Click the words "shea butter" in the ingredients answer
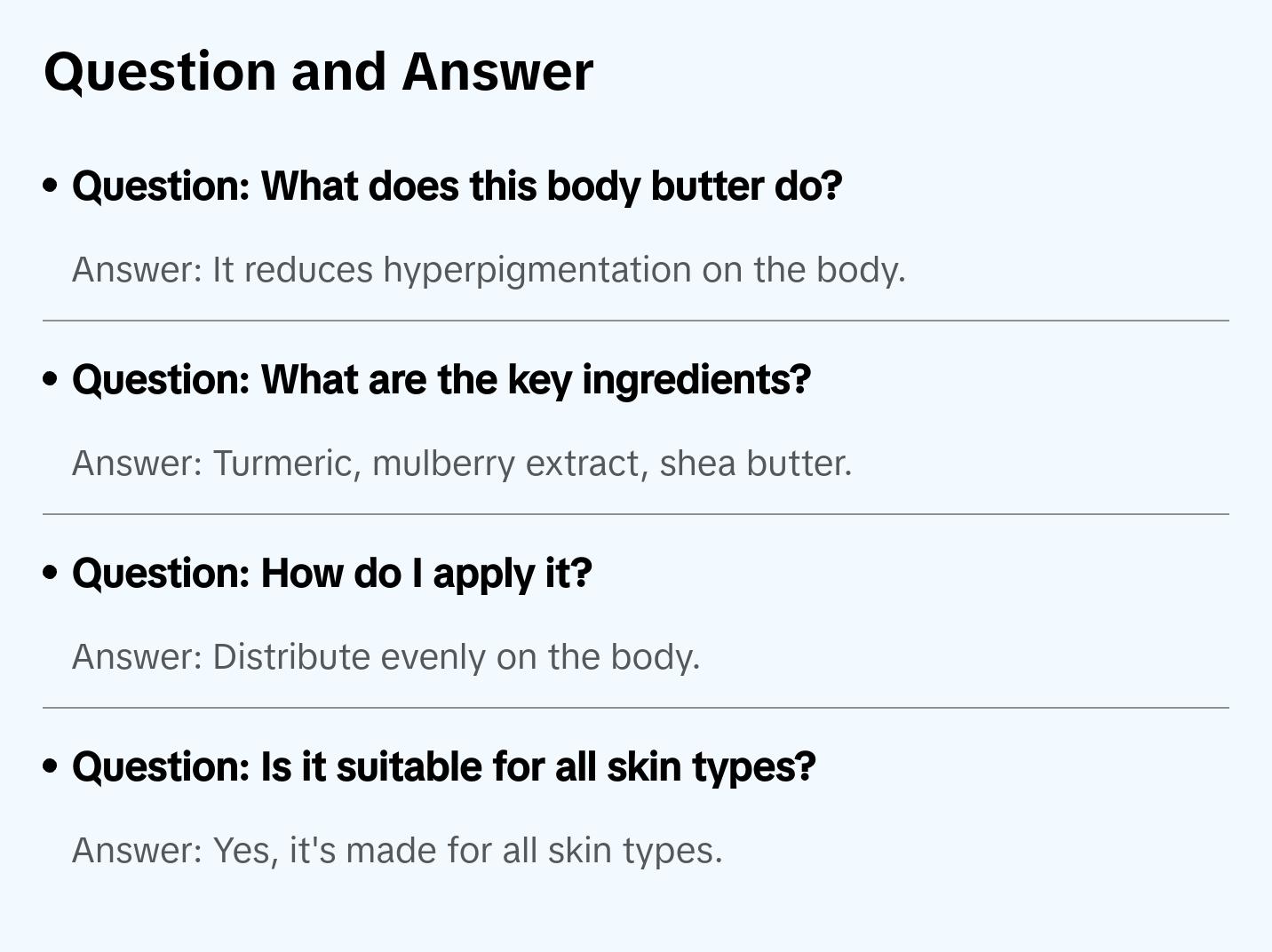 click(x=755, y=464)
